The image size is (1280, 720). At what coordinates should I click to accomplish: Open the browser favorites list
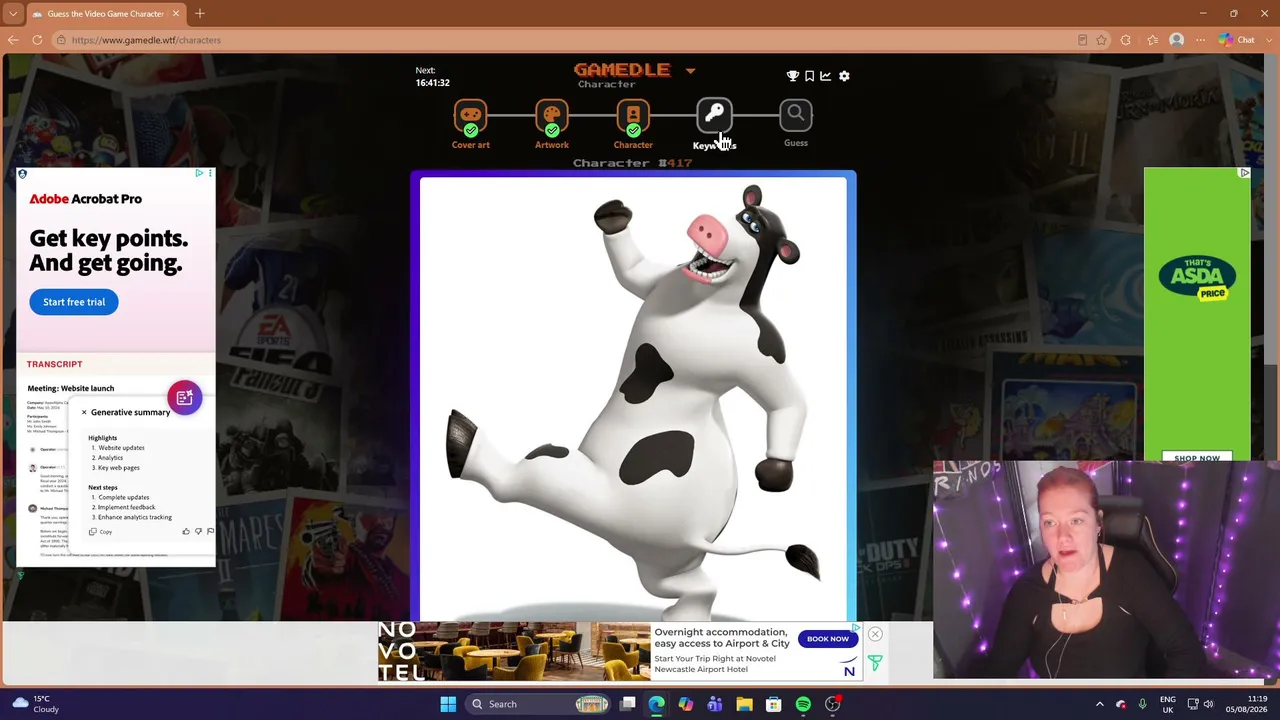1152,40
